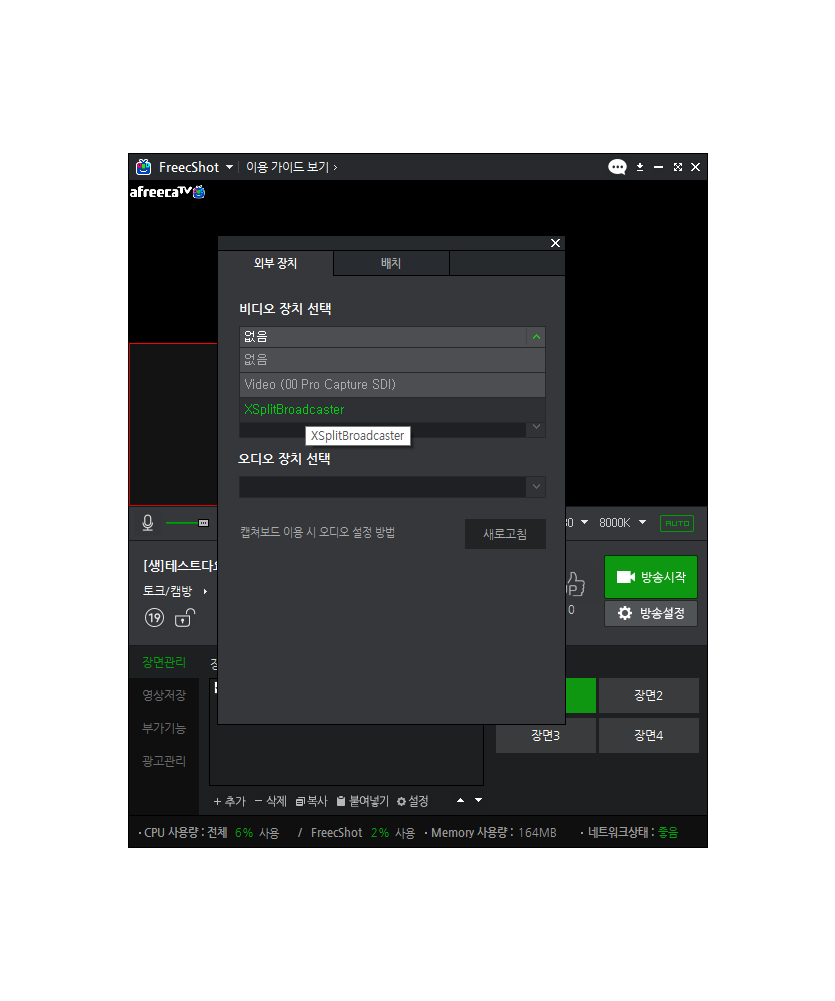The image size is (835, 1001).
Task: Open source 설정 with gear icon
Action: point(412,801)
